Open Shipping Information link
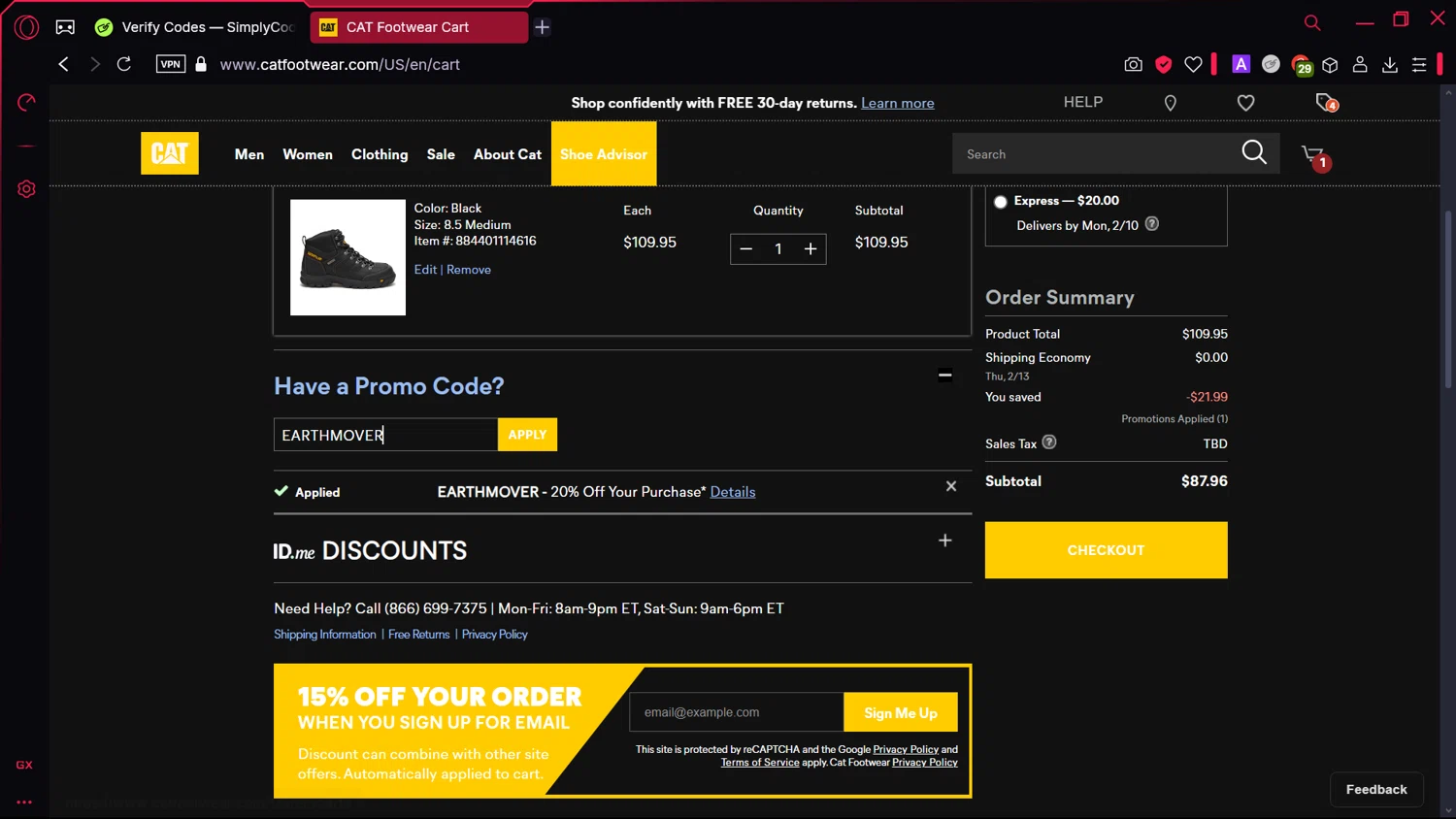 tap(325, 635)
